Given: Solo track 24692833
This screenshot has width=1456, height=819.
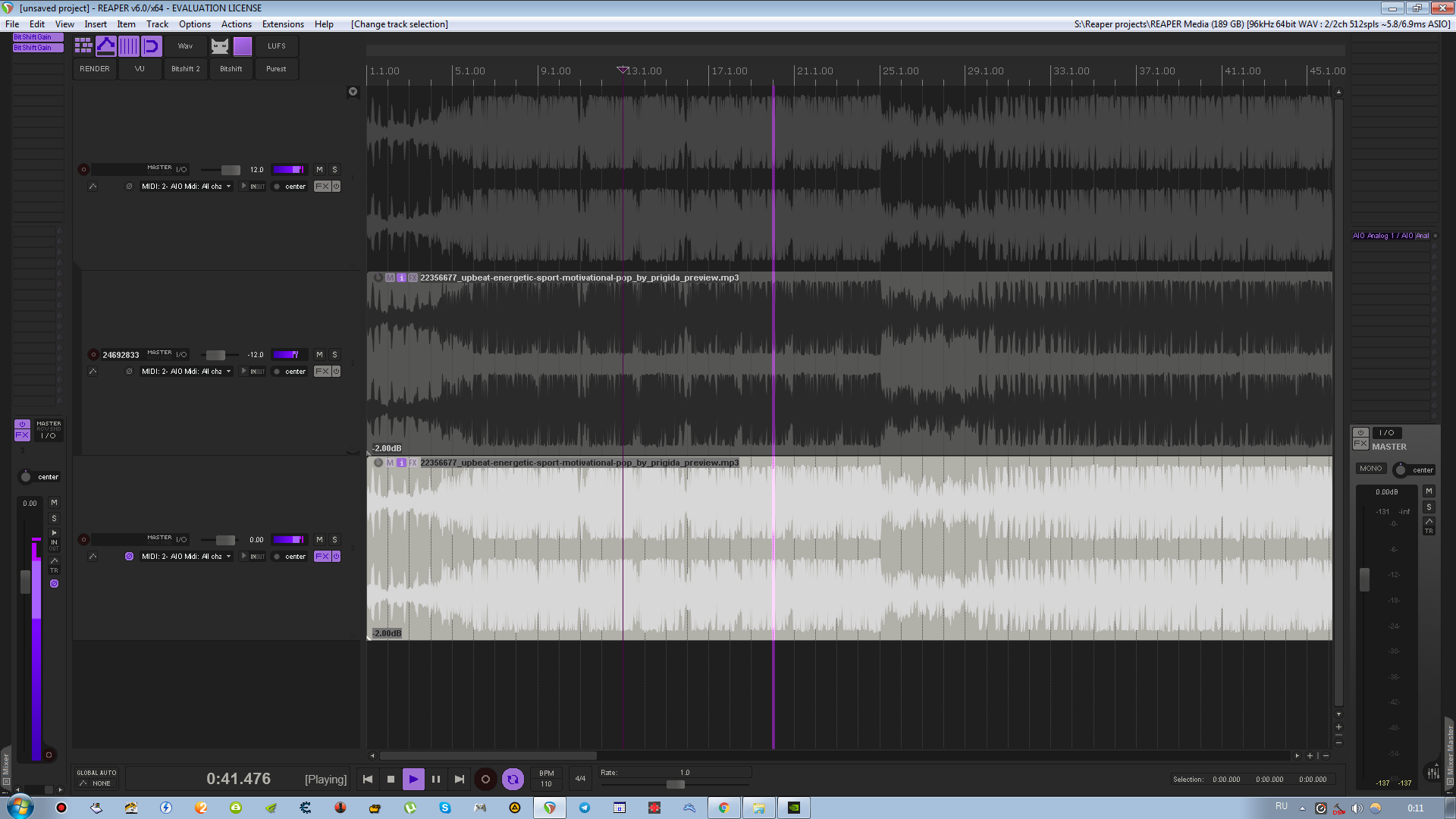Looking at the screenshot, I should (x=334, y=355).
